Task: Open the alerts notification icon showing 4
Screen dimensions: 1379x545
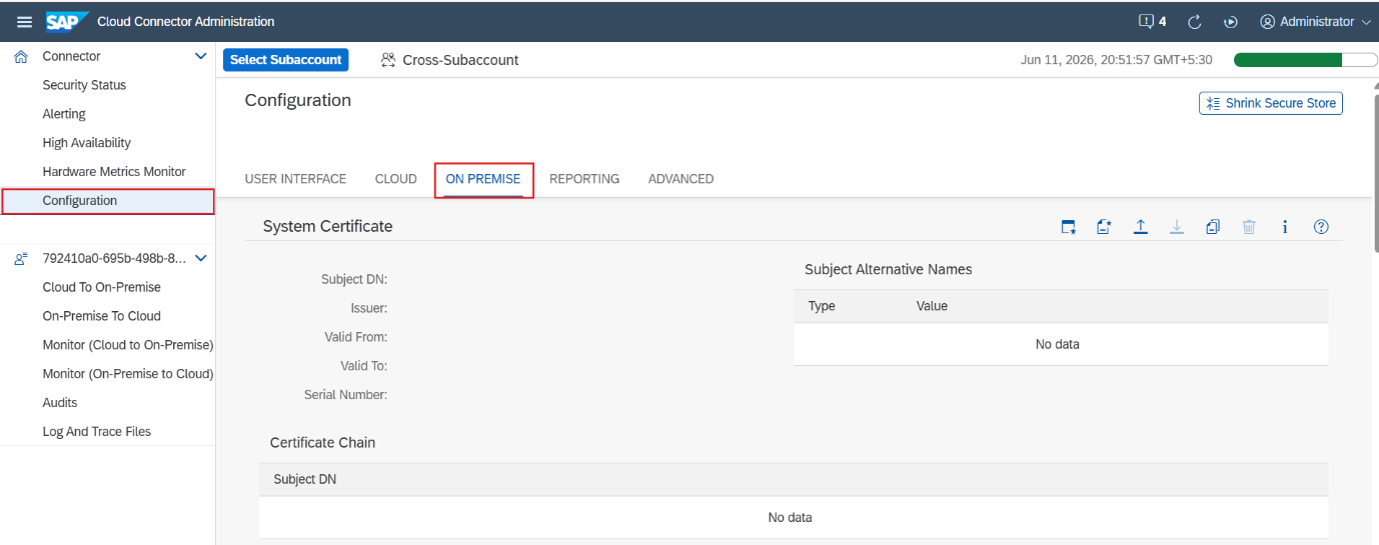Action: point(1152,21)
